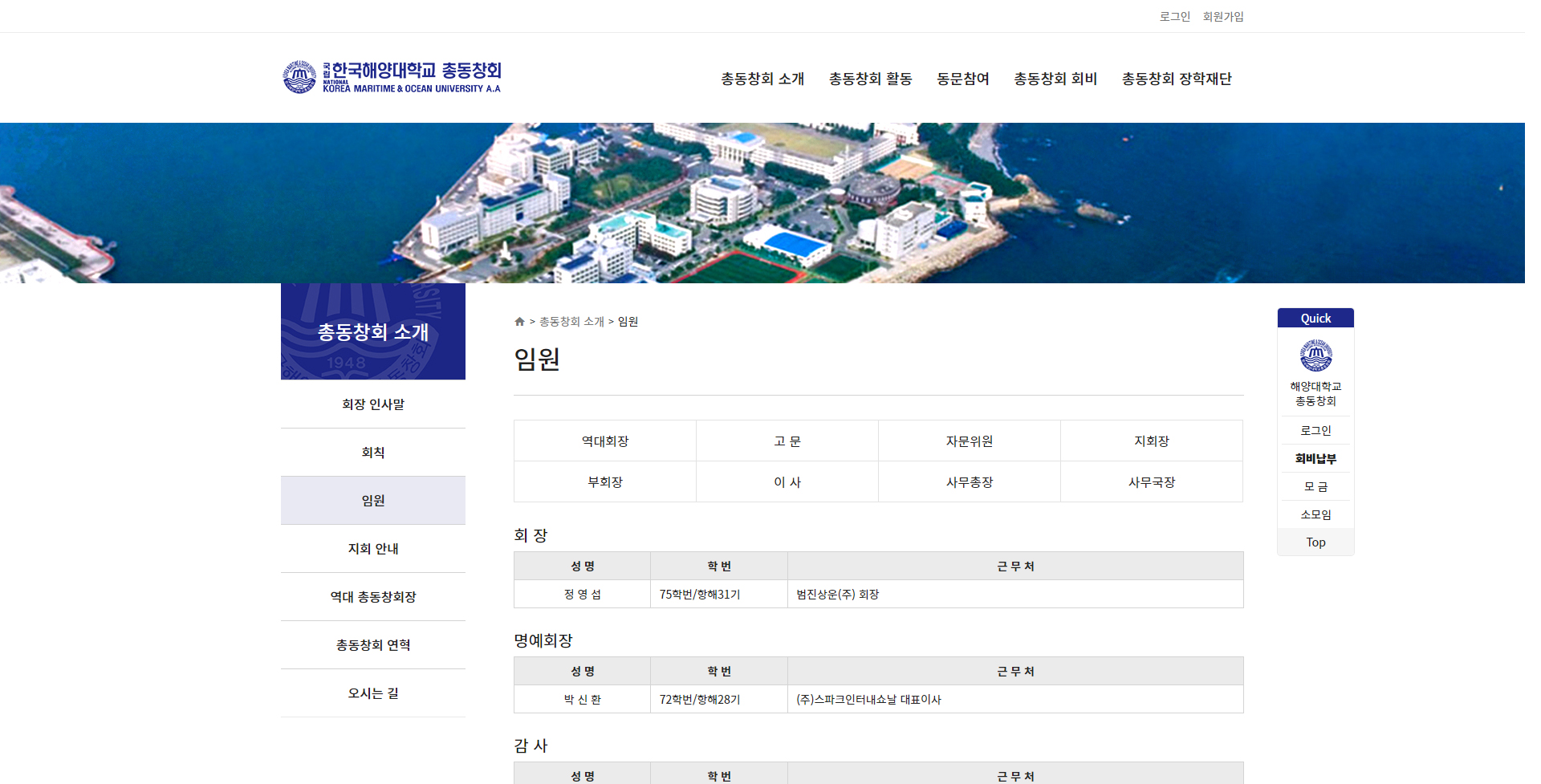
Task: Click 학 번 header in 명예회장 table
Action: 719,672
